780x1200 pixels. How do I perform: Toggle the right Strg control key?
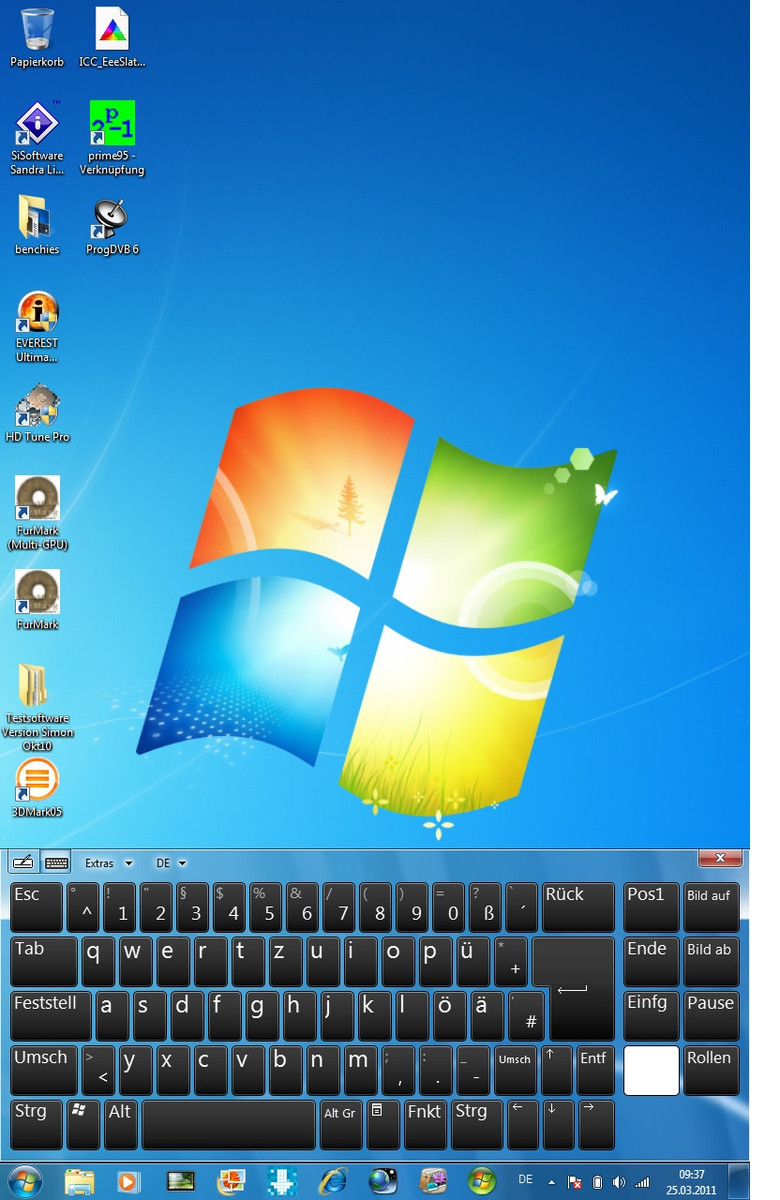(x=477, y=1125)
